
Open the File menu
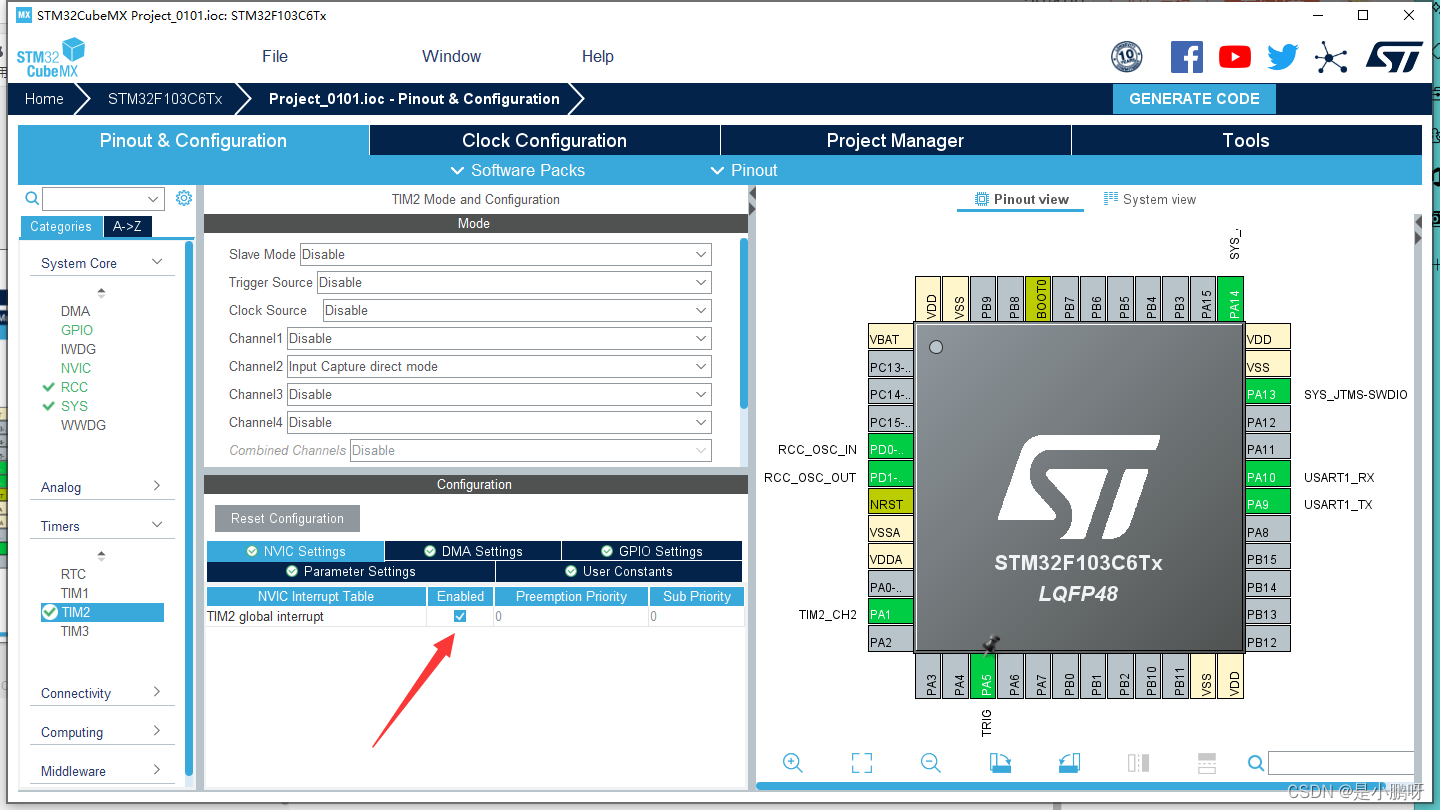tap(275, 56)
